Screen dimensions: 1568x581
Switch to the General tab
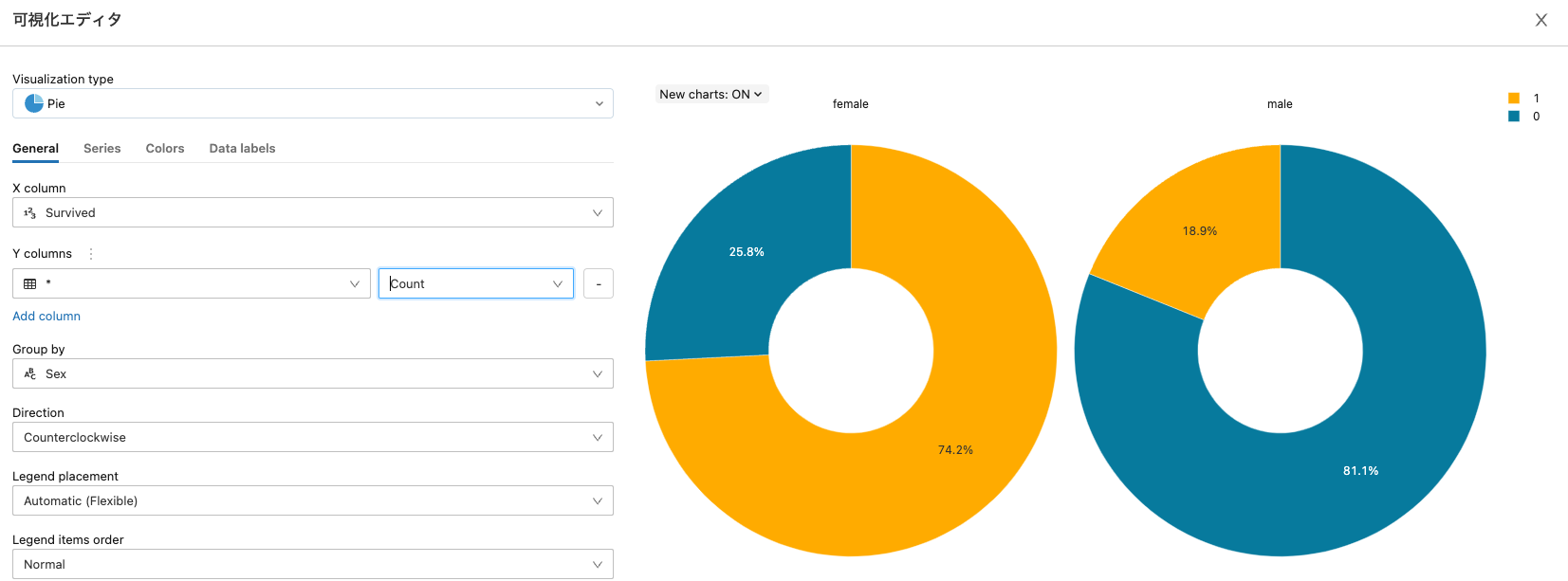tap(35, 149)
